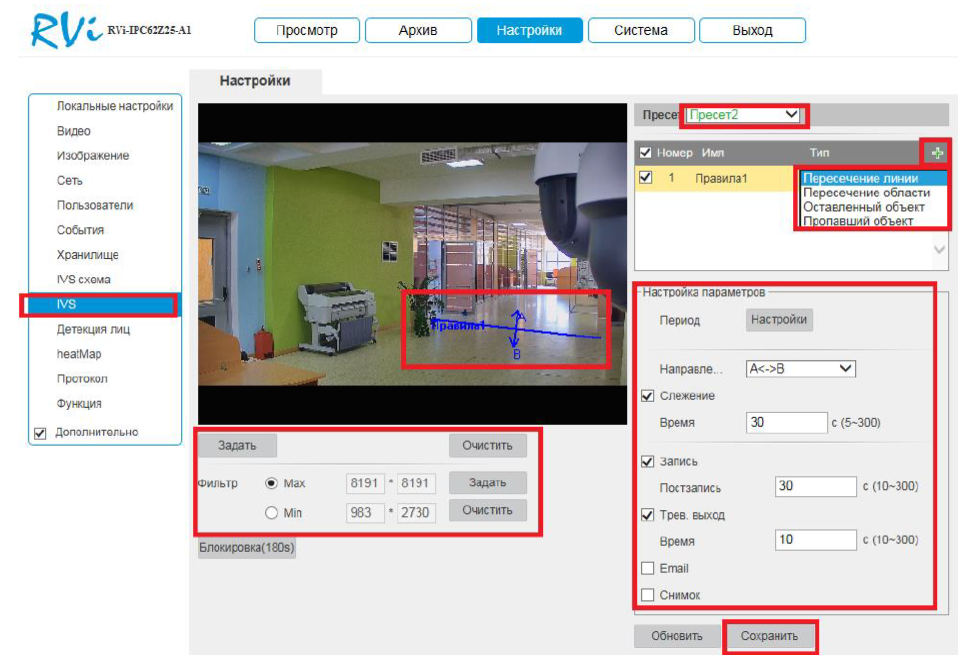Expand the A<->B direction dropdown
Image resolution: width=971 pixels, height=661 pixels.
coord(800,369)
